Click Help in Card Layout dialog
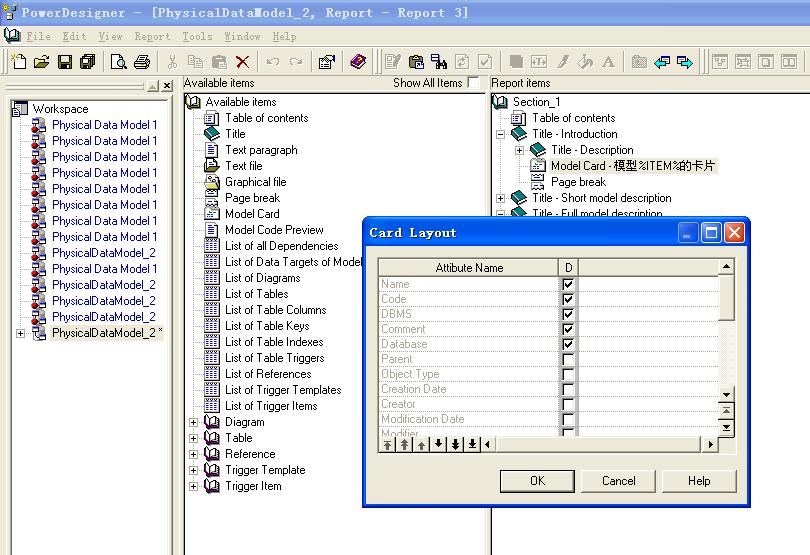Viewport: 810px width, 555px height. tap(699, 481)
